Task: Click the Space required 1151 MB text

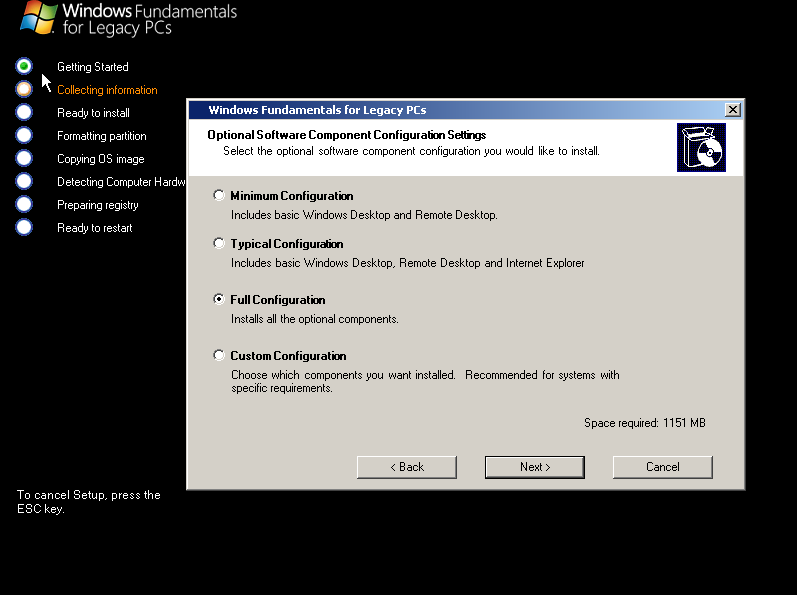Action: point(645,423)
